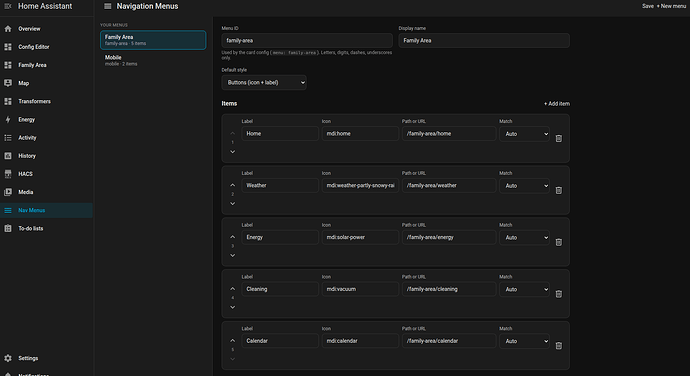Move the Energy item down
The width and height of the screenshot is (690, 376).
coord(233,255)
